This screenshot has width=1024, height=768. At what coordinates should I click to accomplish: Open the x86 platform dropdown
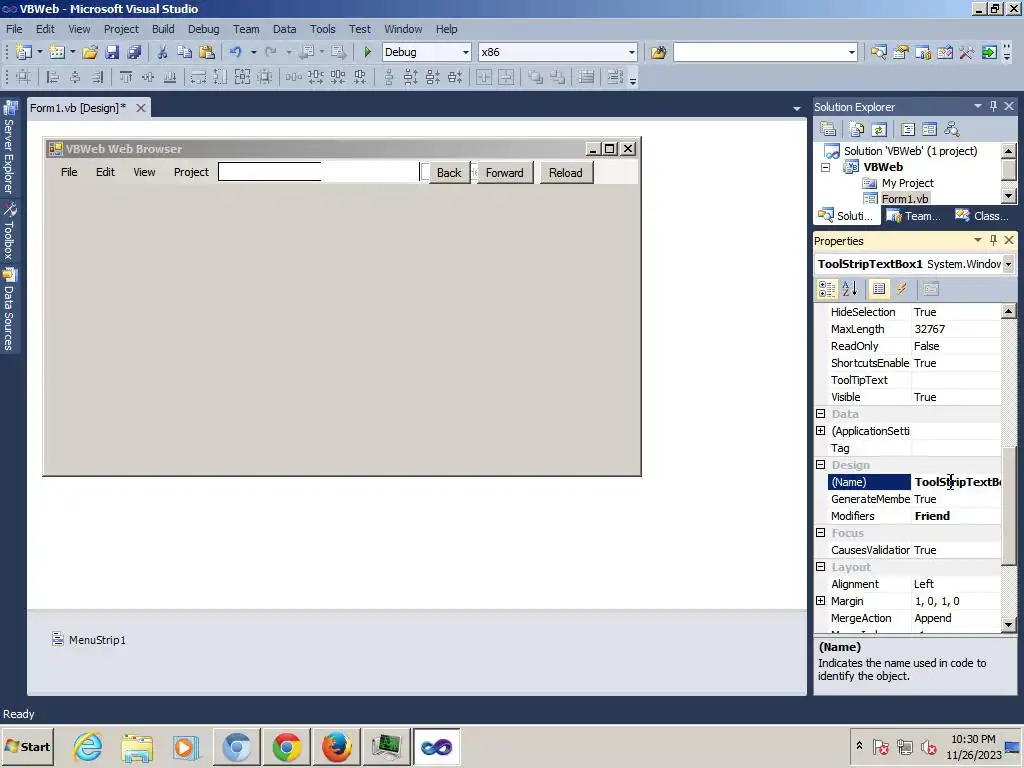click(x=632, y=52)
